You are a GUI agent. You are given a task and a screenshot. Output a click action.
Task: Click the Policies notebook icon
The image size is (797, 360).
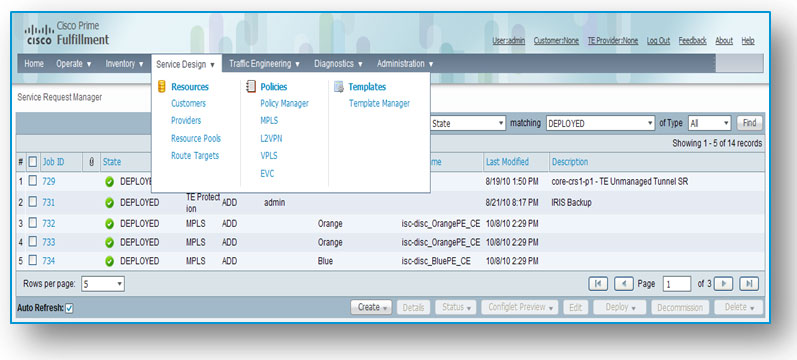click(x=251, y=87)
